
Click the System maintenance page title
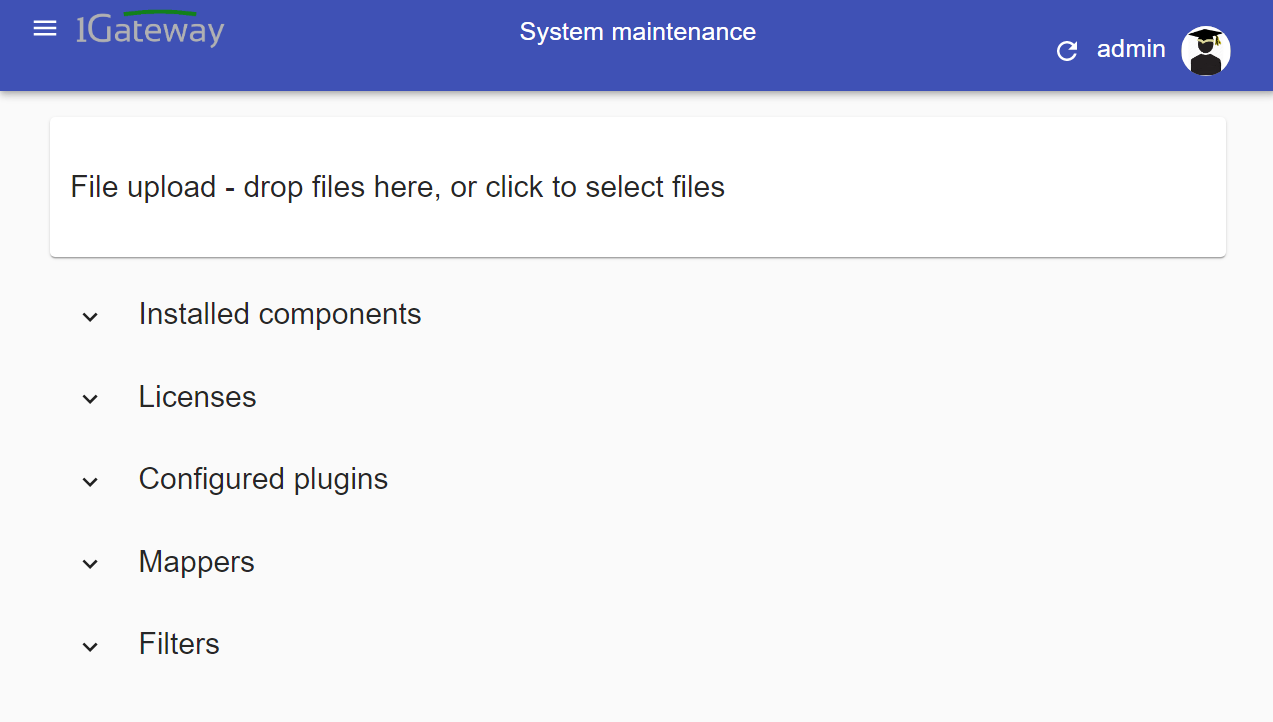(637, 32)
